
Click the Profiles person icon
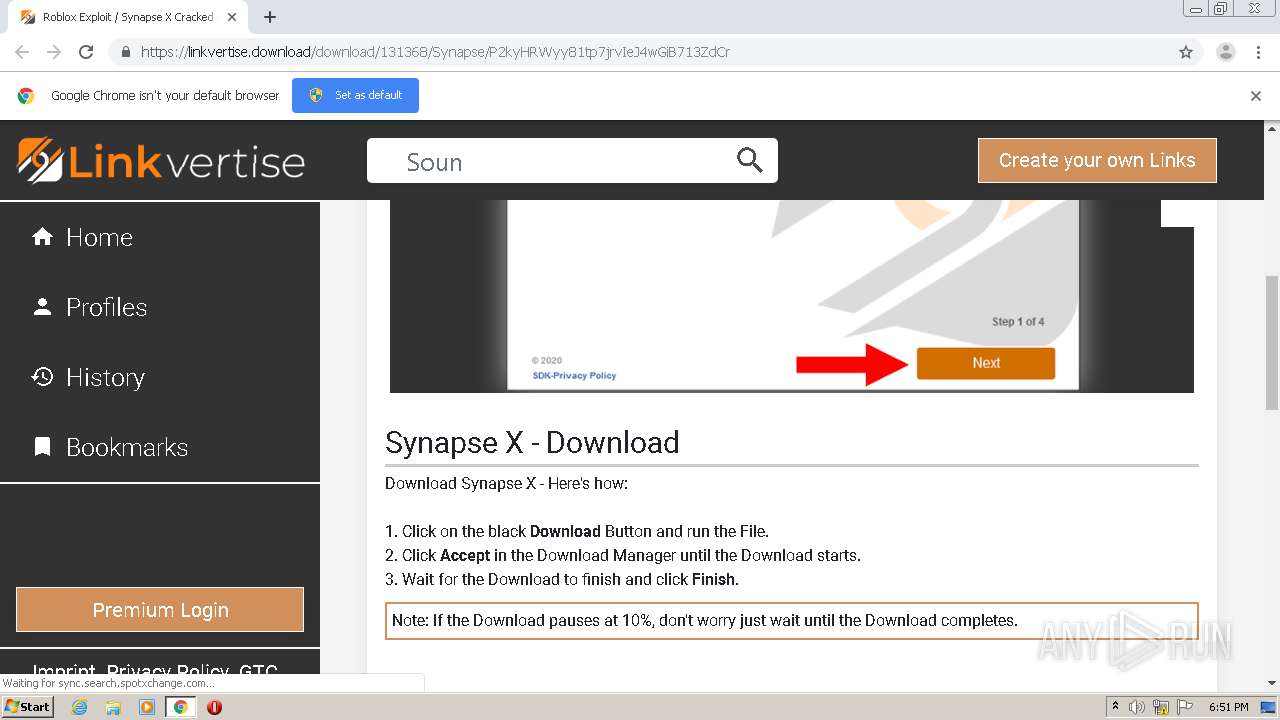[42, 307]
